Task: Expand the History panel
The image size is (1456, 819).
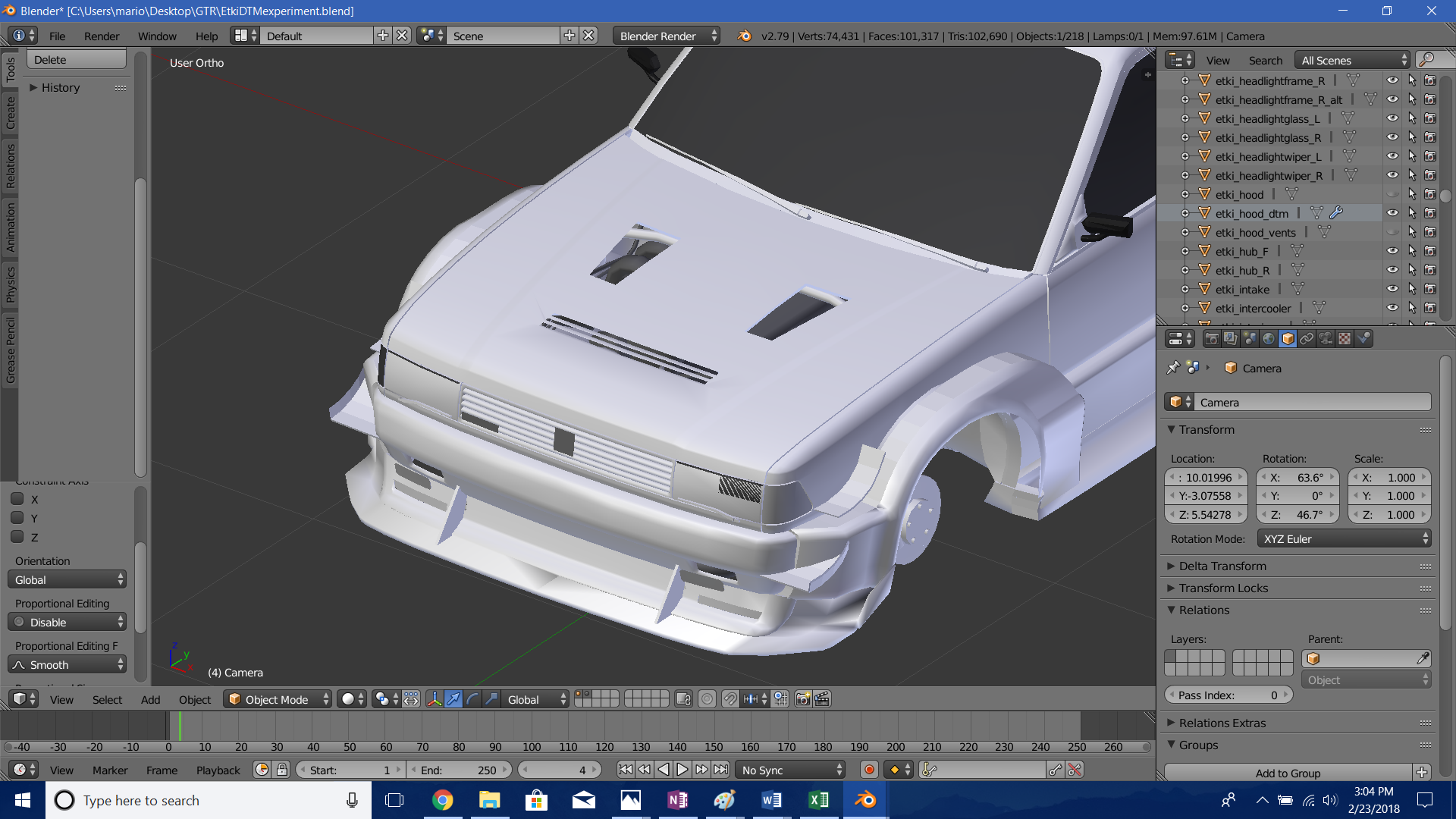Action: coord(55,87)
